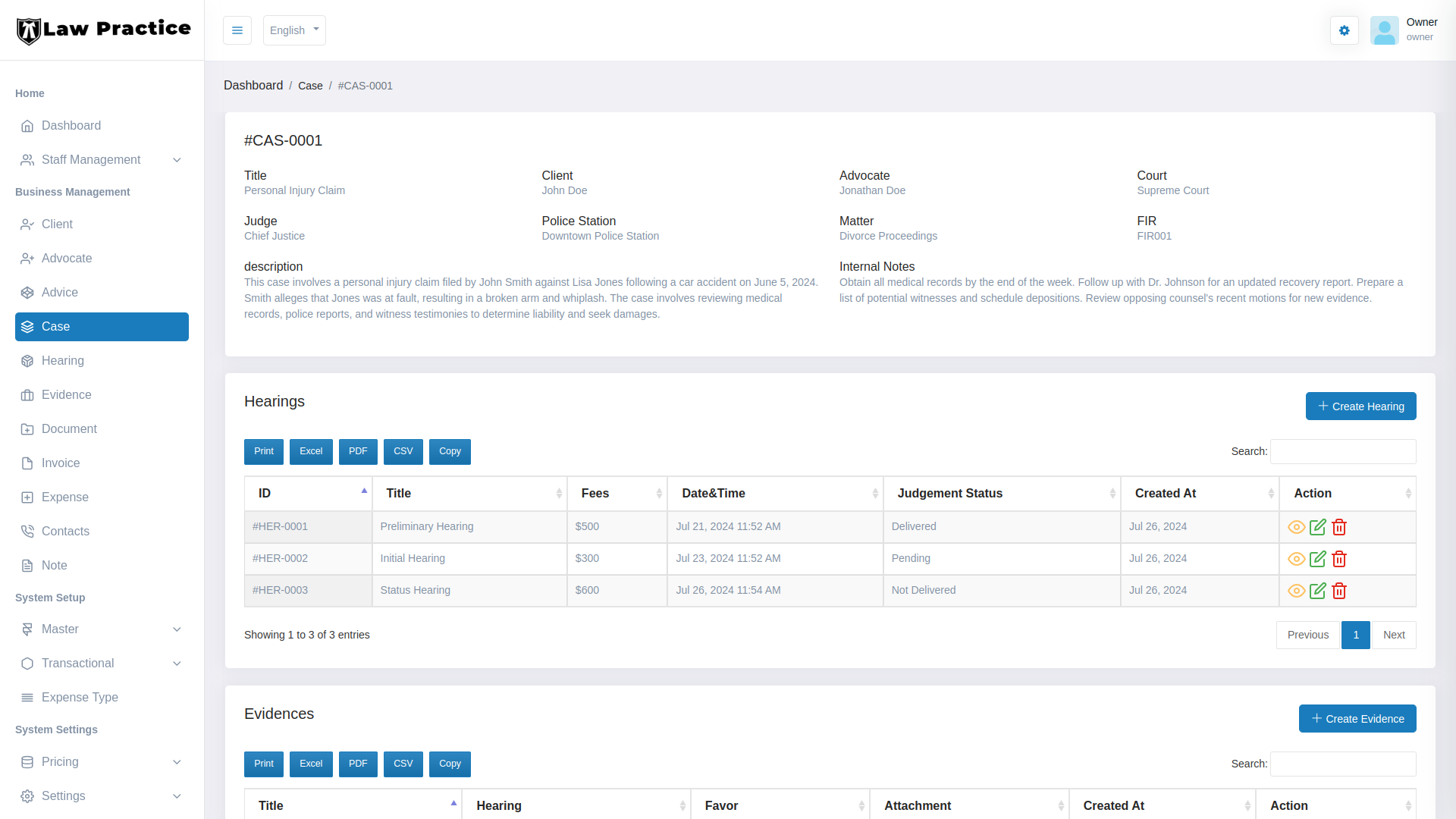Click the Create Hearing button
This screenshot has height=819, width=1456.
coord(1360,406)
